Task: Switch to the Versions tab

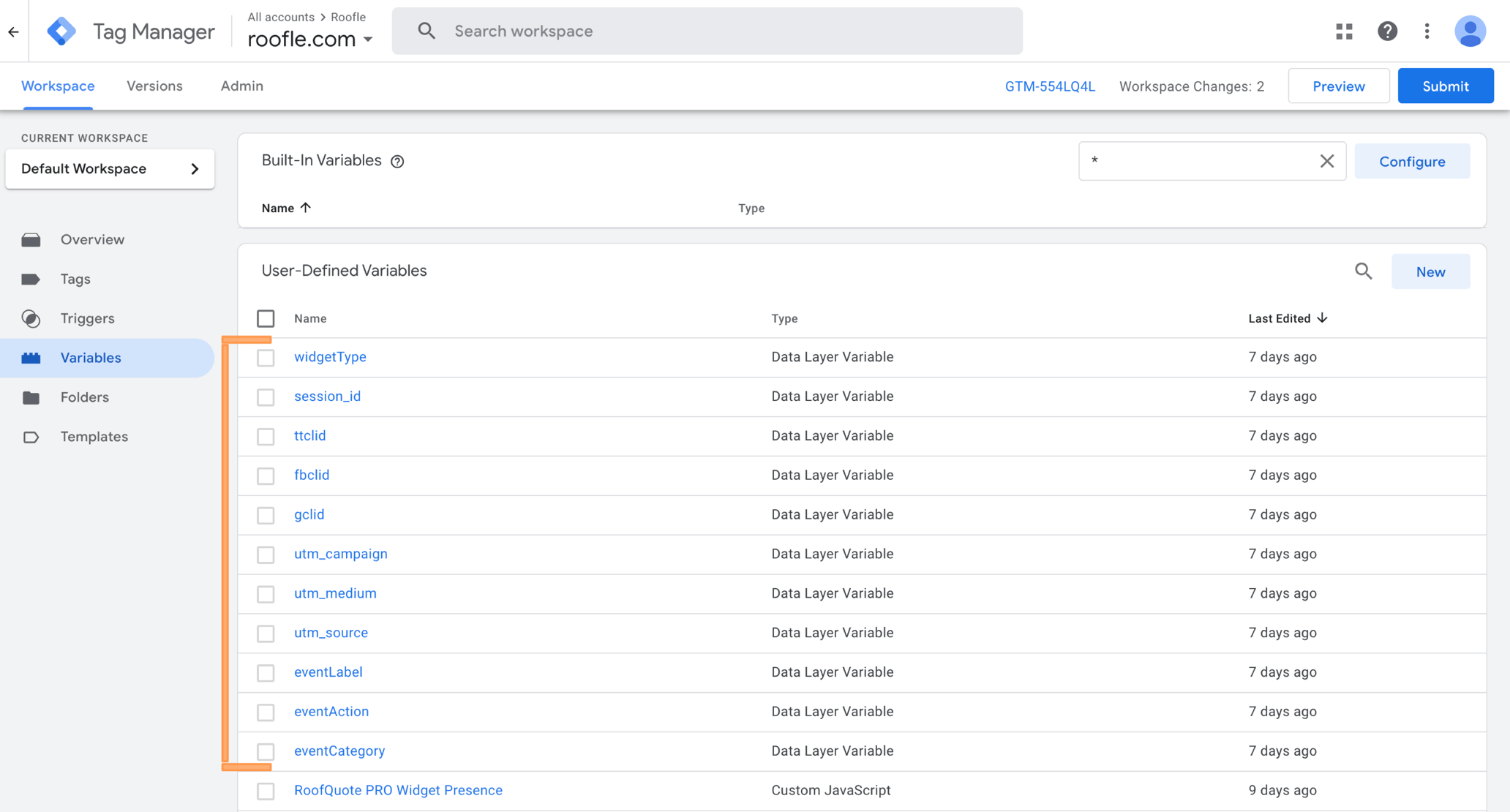Action: (154, 86)
